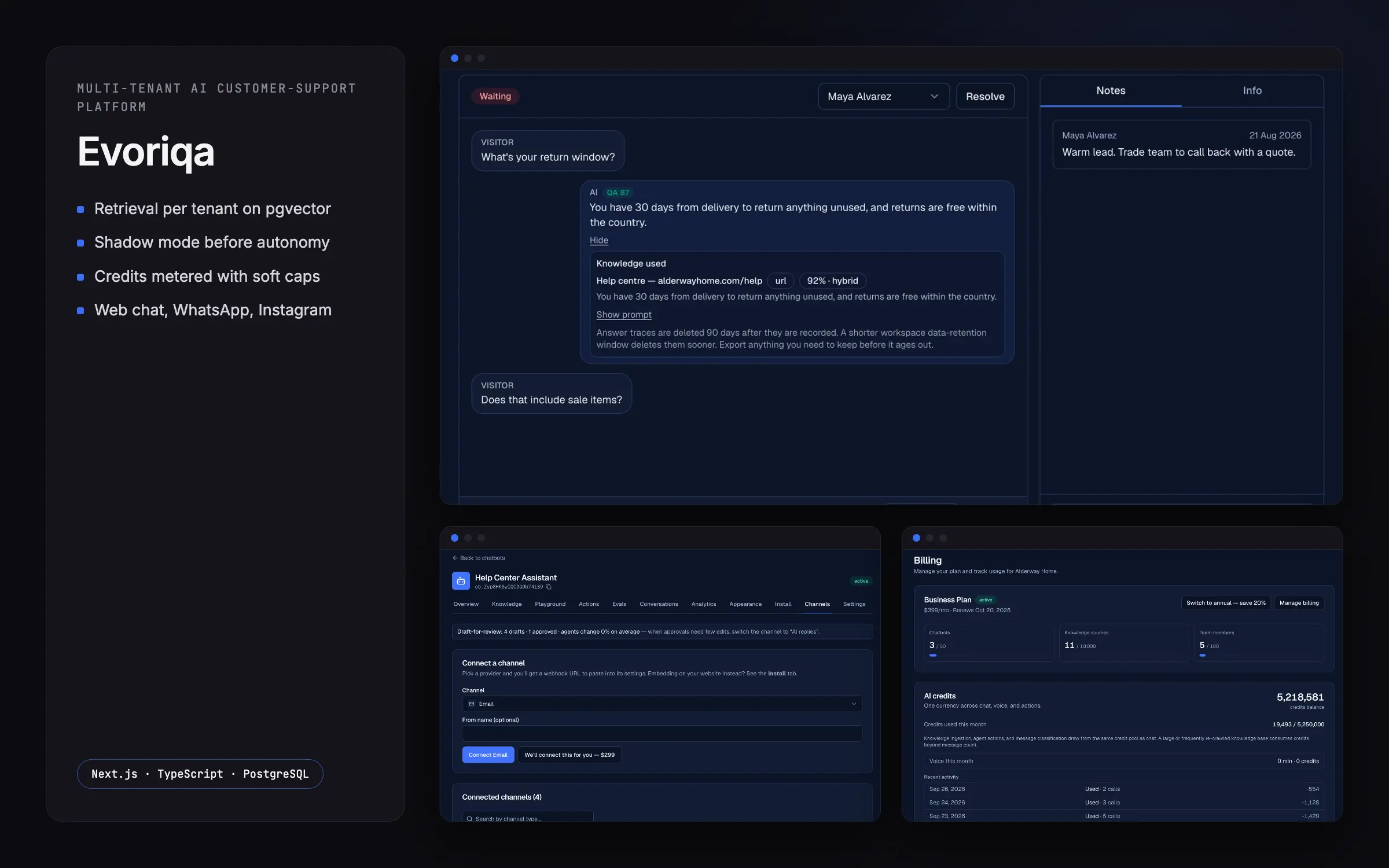Click the Help Center Assistant robot icon
Screen dimensions: 1389x868
click(461, 581)
